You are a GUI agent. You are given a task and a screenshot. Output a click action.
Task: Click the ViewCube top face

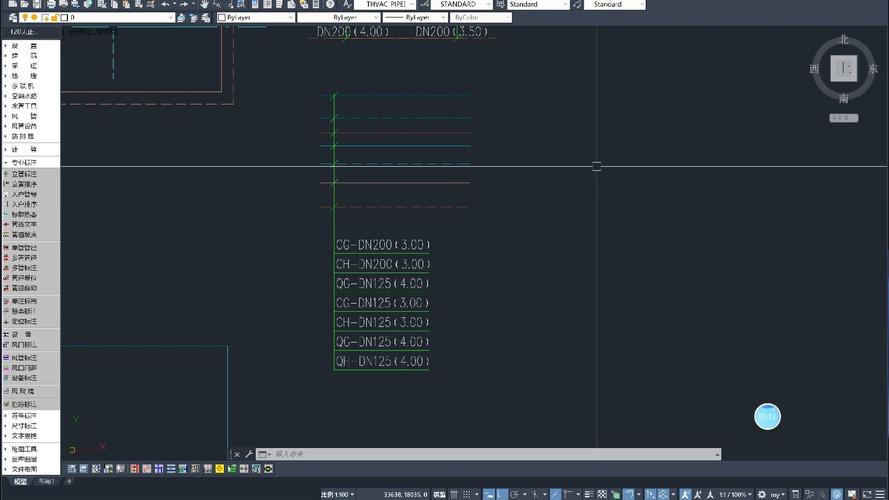(x=844, y=69)
